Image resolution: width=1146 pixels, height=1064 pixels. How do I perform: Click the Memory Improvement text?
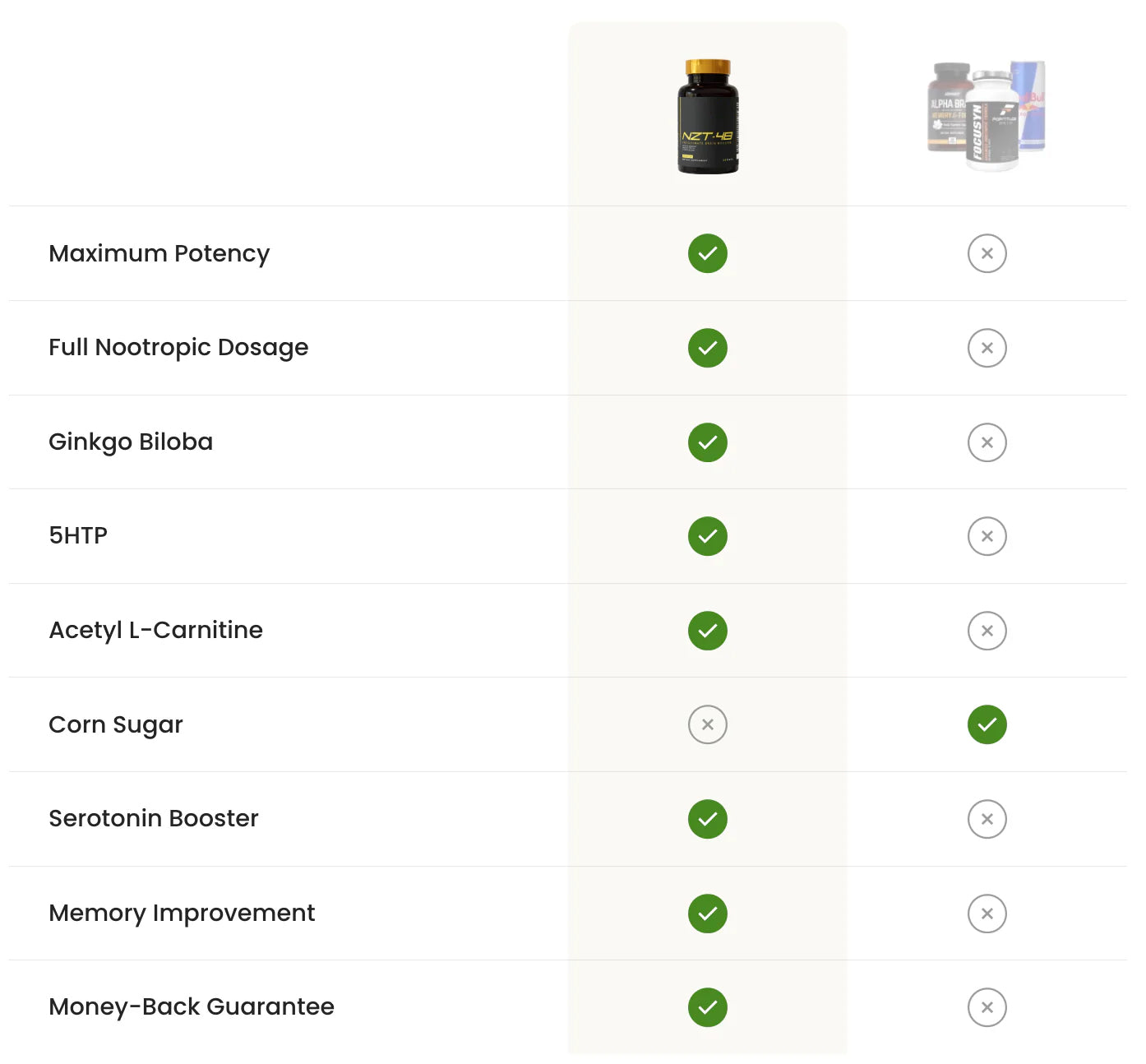tap(182, 914)
